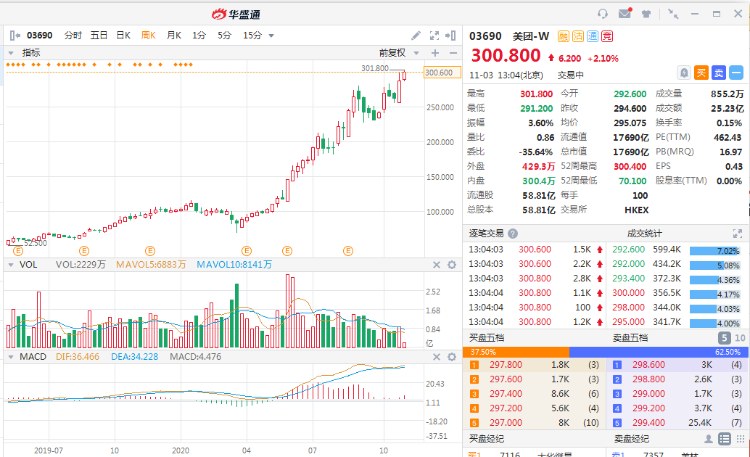The height and width of the screenshot is (457, 750).
Task: Select ask level 1 price 298.600
Action: point(649,365)
